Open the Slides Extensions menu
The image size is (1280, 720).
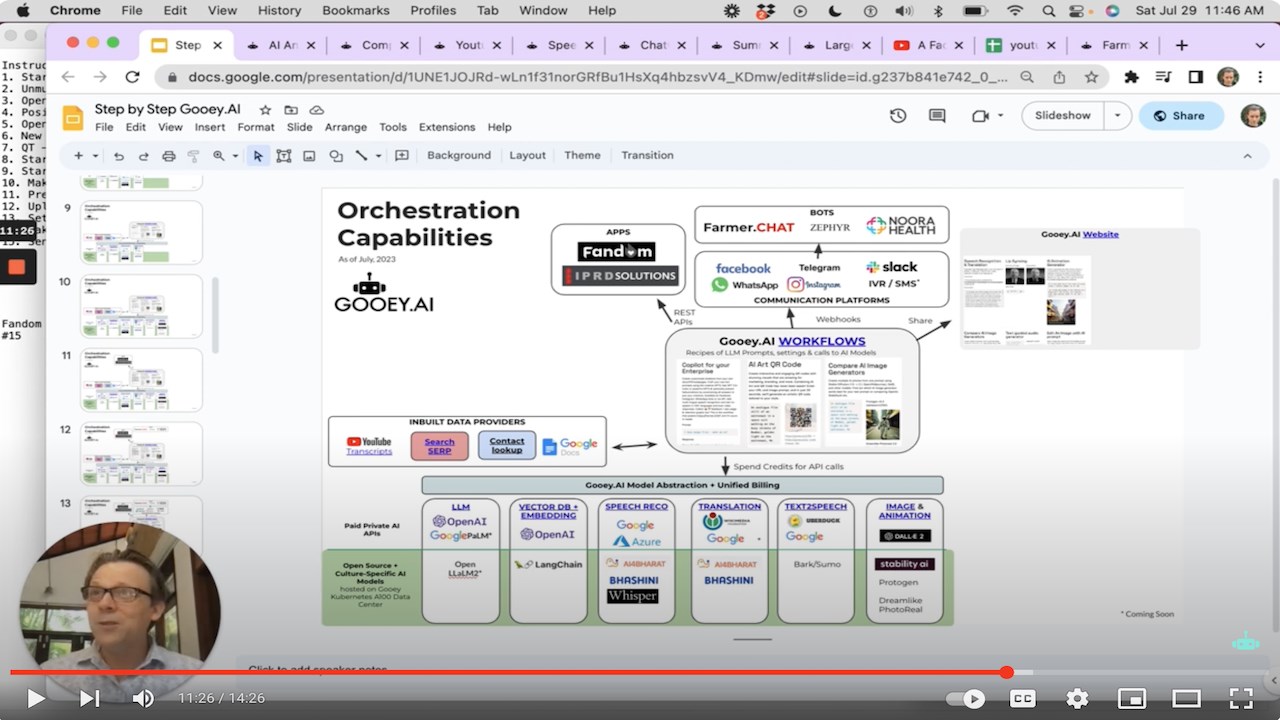point(447,127)
